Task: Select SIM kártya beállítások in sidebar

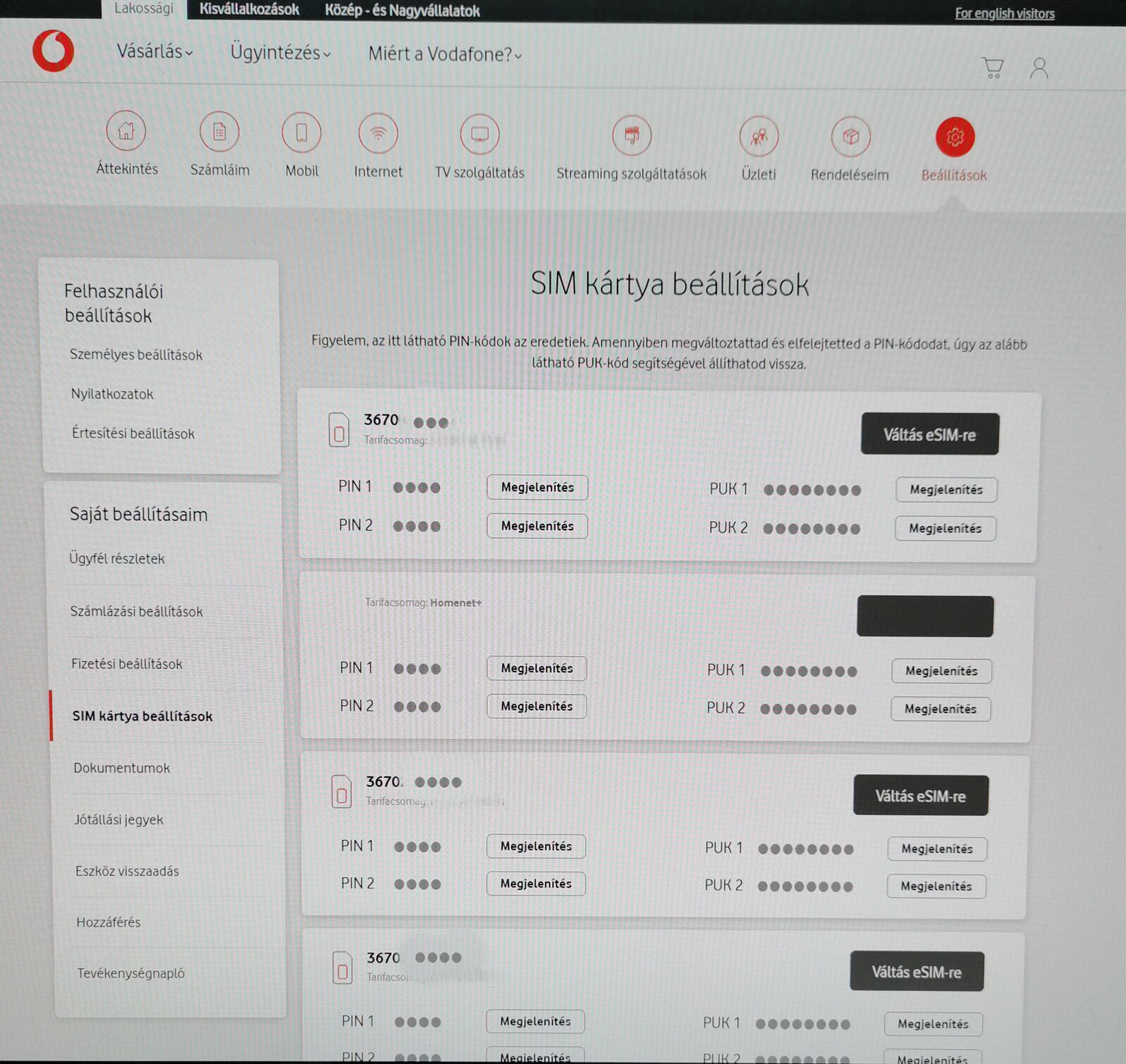Action: 142,716
